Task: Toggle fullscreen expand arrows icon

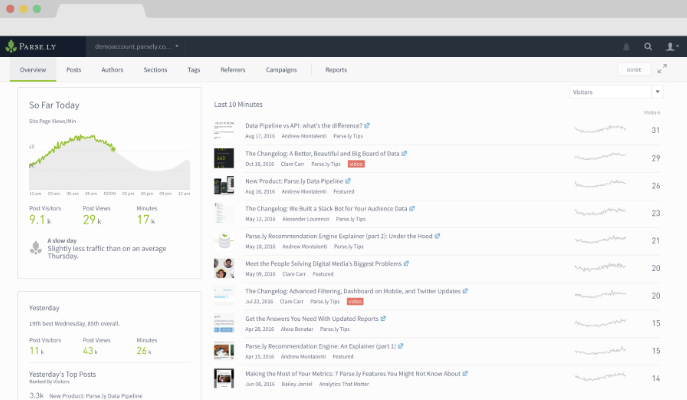Action: (x=662, y=69)
